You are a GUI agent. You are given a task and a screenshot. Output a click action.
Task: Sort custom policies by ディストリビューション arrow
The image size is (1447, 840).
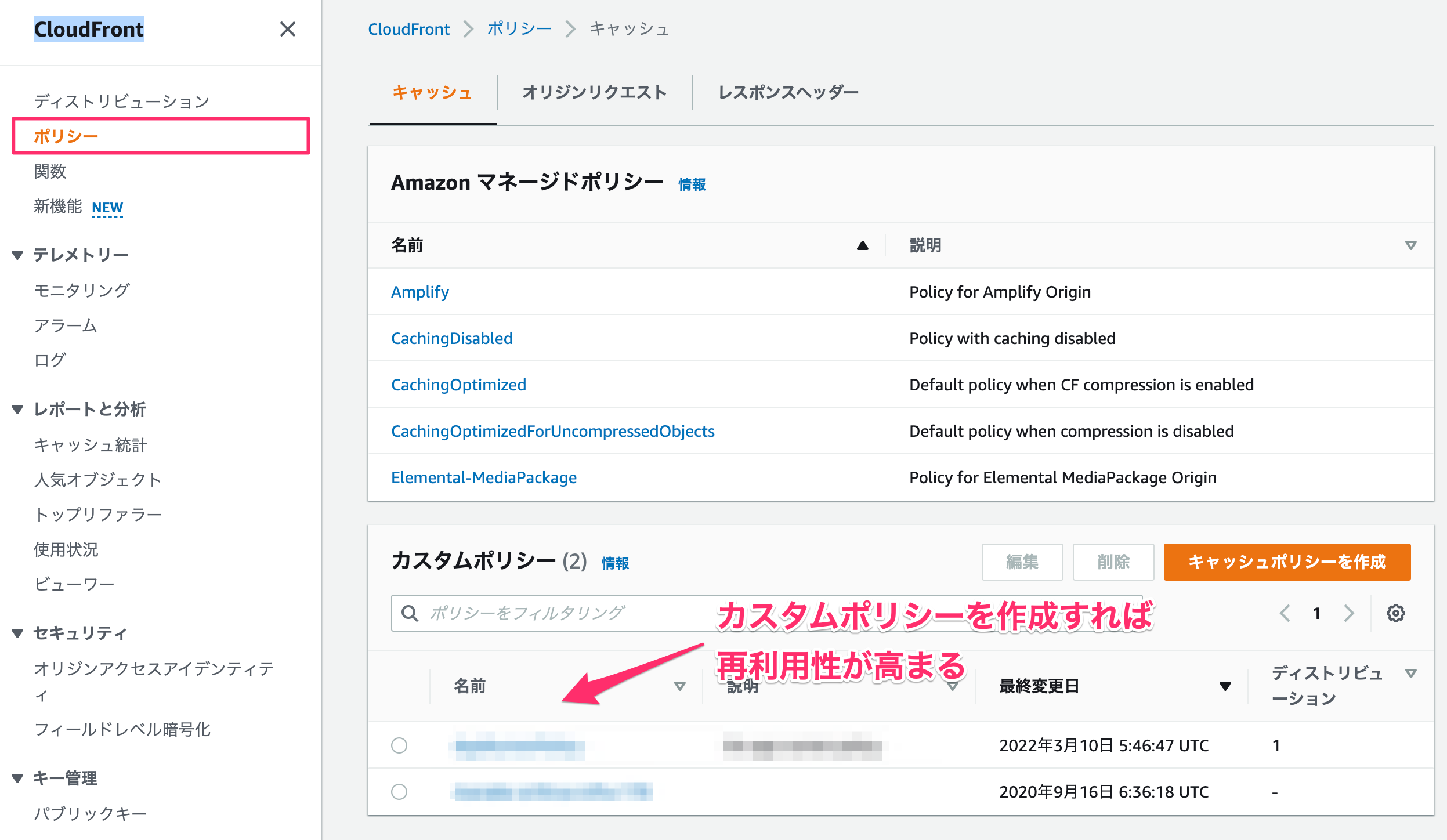click(1410, 674)
